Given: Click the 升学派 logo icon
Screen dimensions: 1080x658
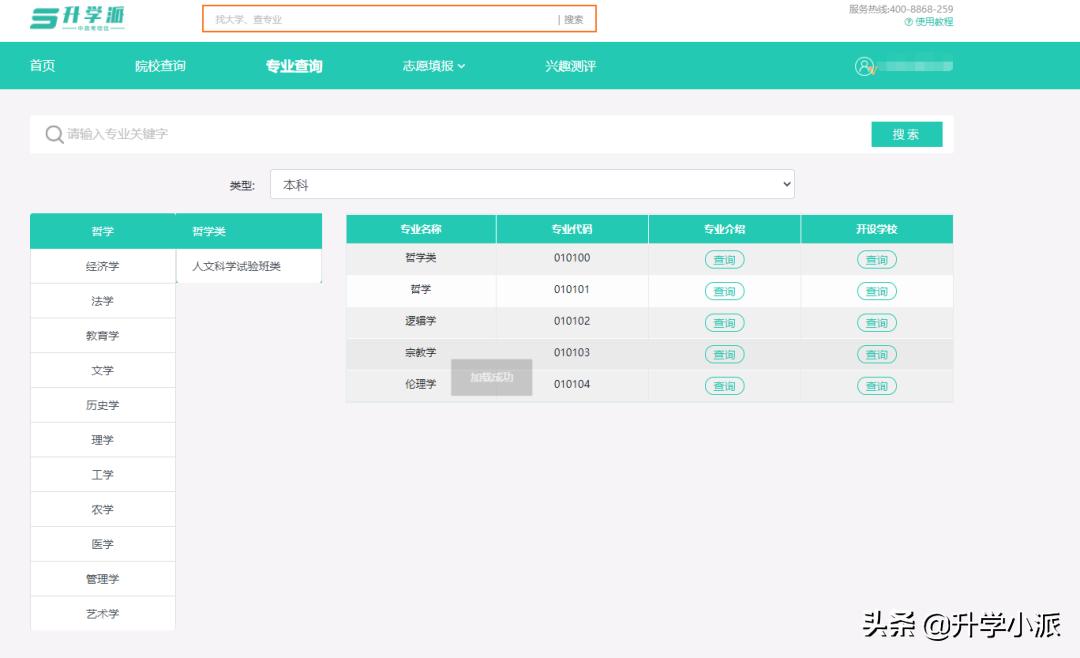Looking at the screenshot, I should tap(45, 18).
